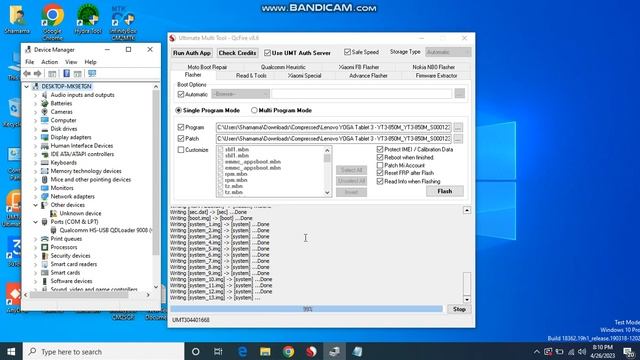Click Stop button beside progress bar
Screen dimensions: 640x360
459,309
